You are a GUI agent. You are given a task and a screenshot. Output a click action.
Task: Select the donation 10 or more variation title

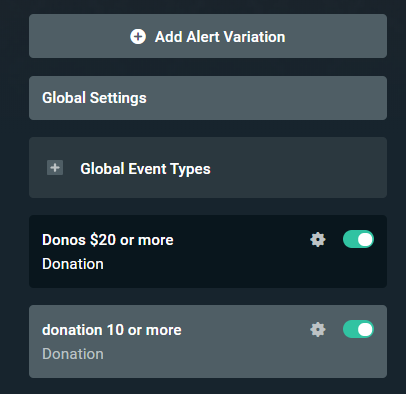112,330
